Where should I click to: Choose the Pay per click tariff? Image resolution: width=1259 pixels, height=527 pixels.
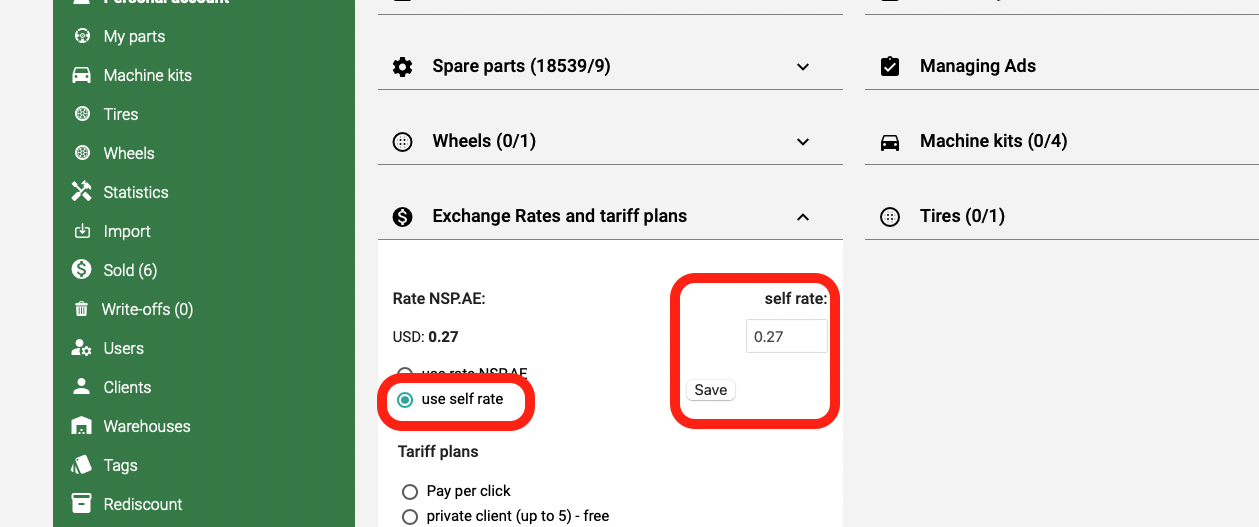point(409,491)
